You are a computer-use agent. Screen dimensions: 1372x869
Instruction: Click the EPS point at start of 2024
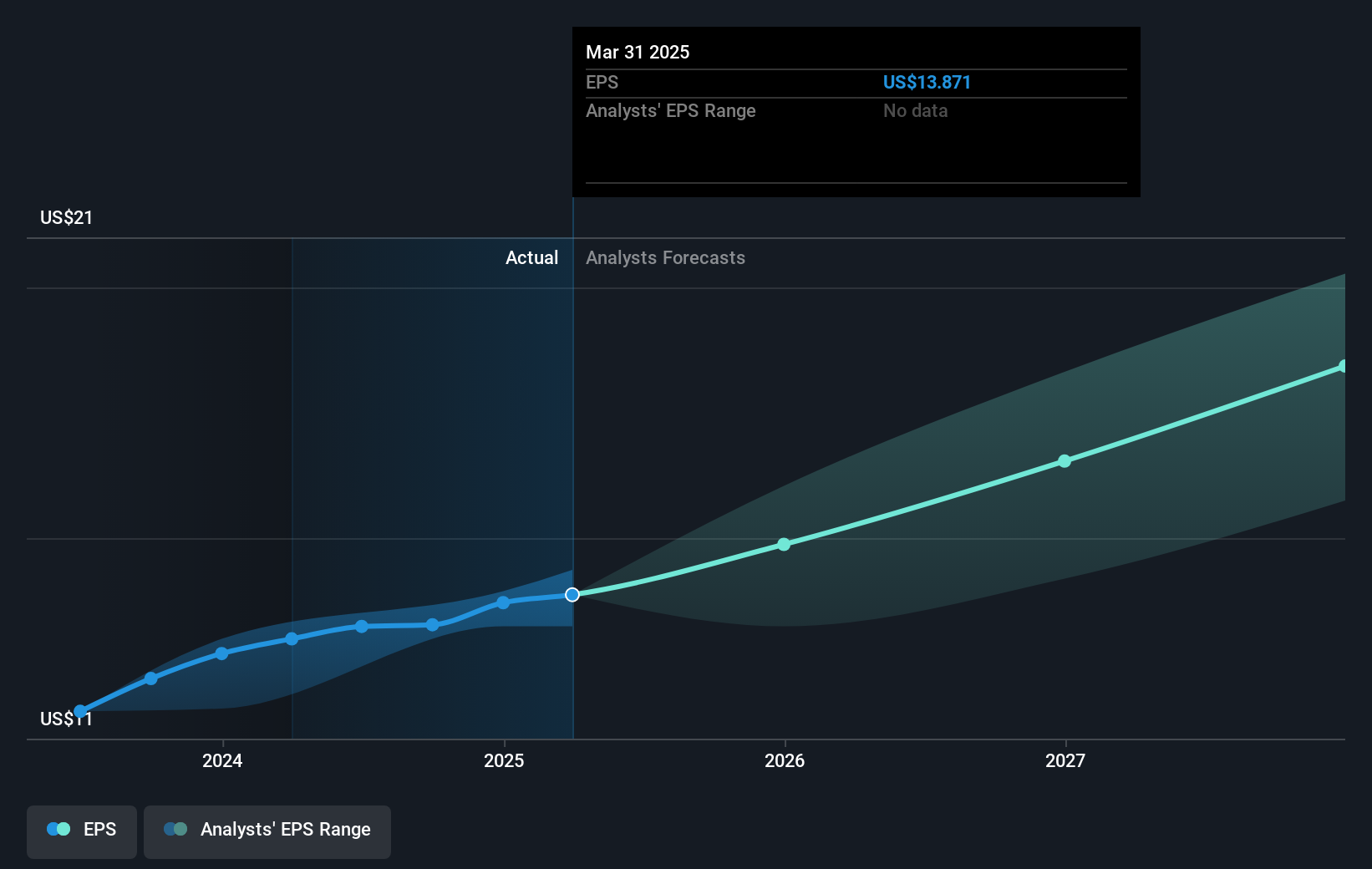[x=221, y=653]
